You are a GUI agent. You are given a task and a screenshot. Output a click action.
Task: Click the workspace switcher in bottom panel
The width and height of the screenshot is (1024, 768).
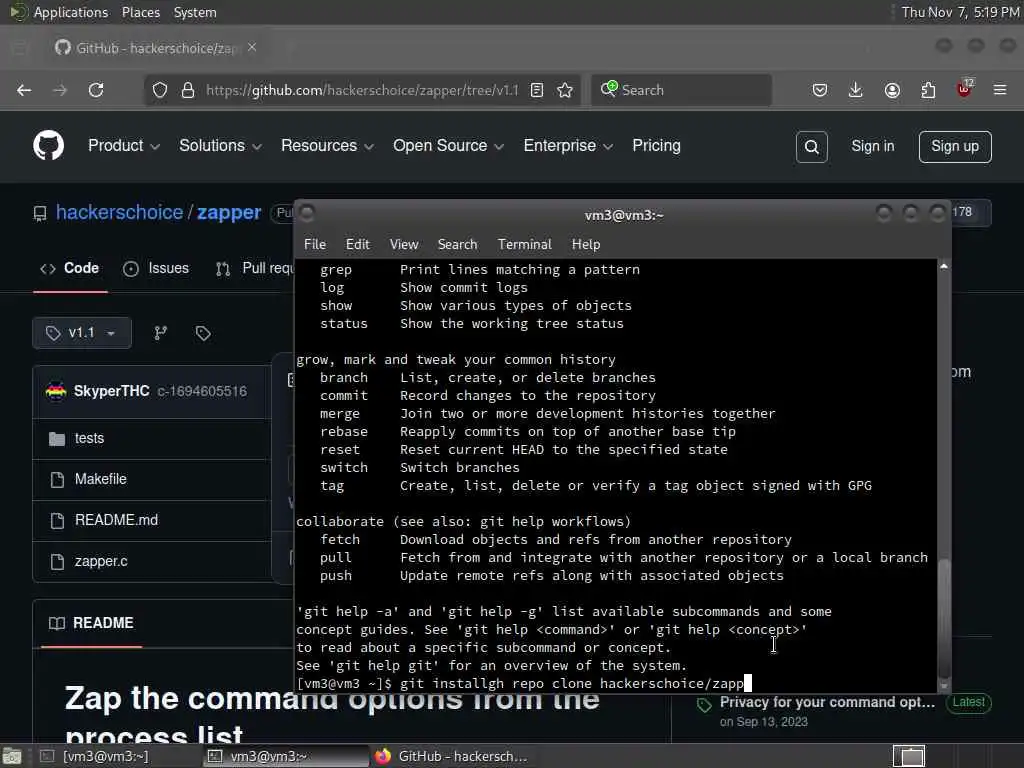(909, 756)
